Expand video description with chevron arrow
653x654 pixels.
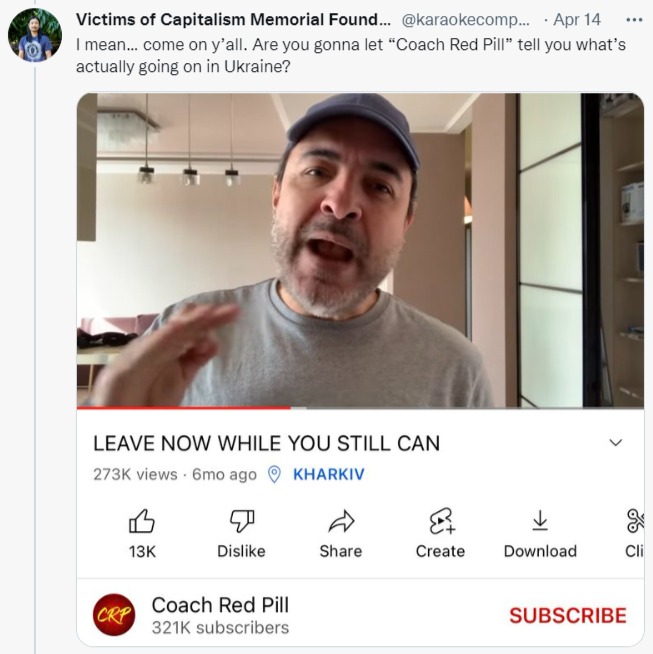615,443
